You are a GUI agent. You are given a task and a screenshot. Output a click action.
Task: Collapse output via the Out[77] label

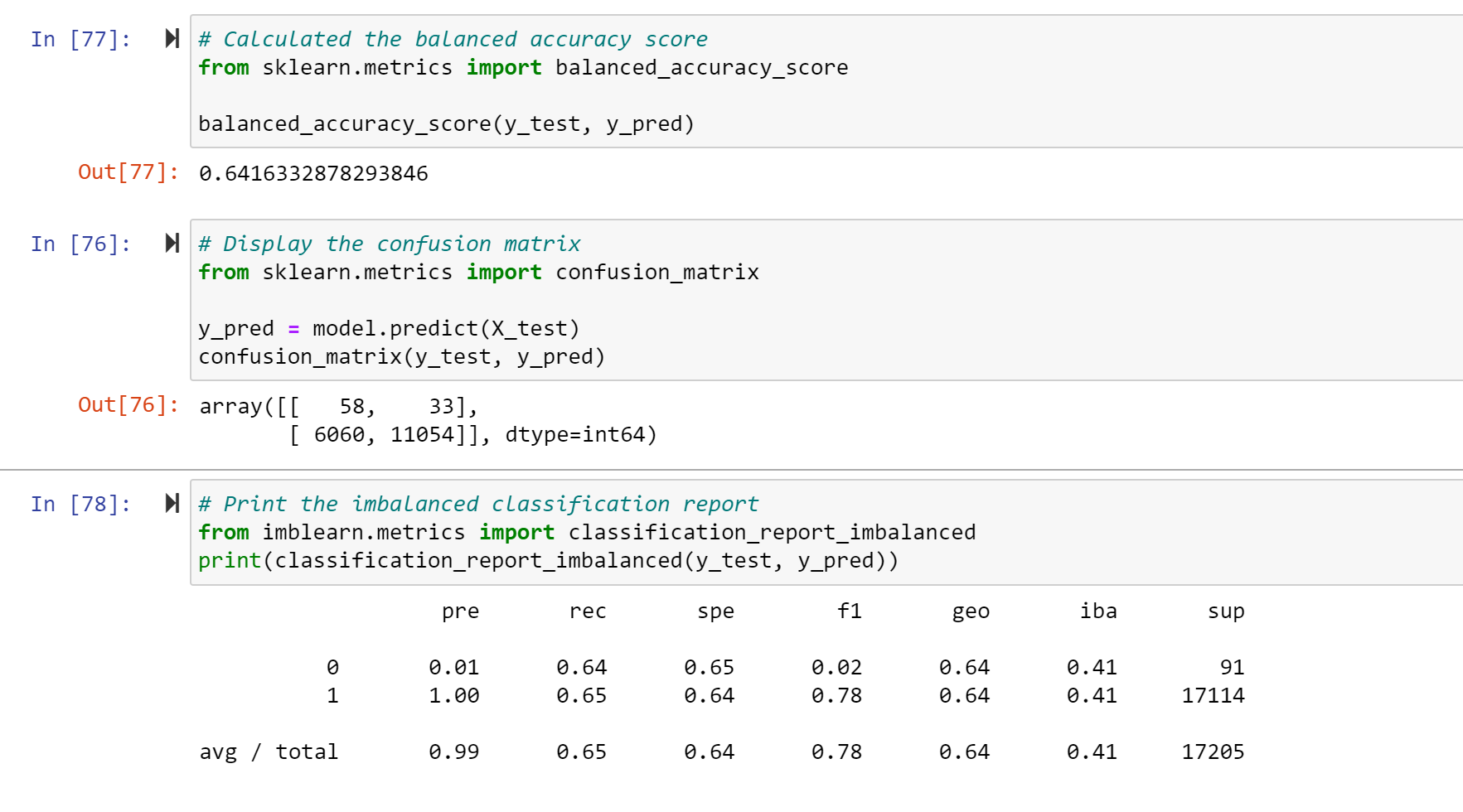pyautogui.click(x=128, y=172)
